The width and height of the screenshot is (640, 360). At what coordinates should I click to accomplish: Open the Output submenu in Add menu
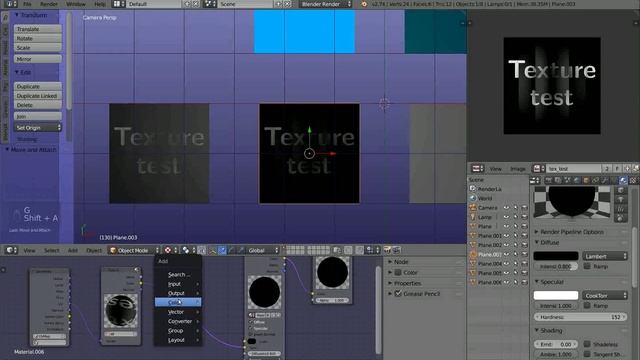point(178,293)
